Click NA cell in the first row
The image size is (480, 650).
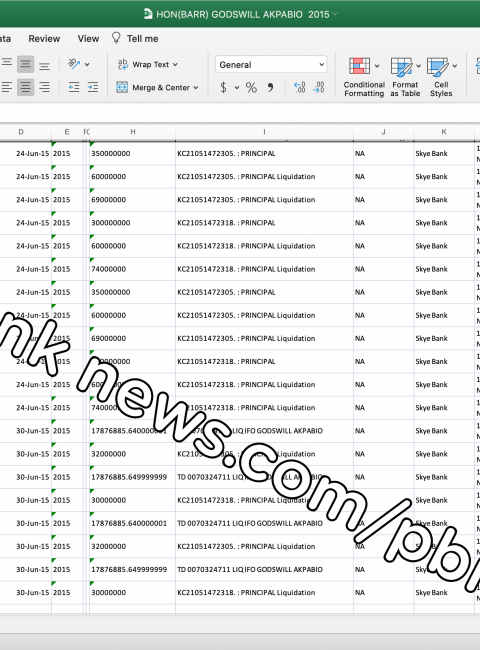(x=383, y=153)
